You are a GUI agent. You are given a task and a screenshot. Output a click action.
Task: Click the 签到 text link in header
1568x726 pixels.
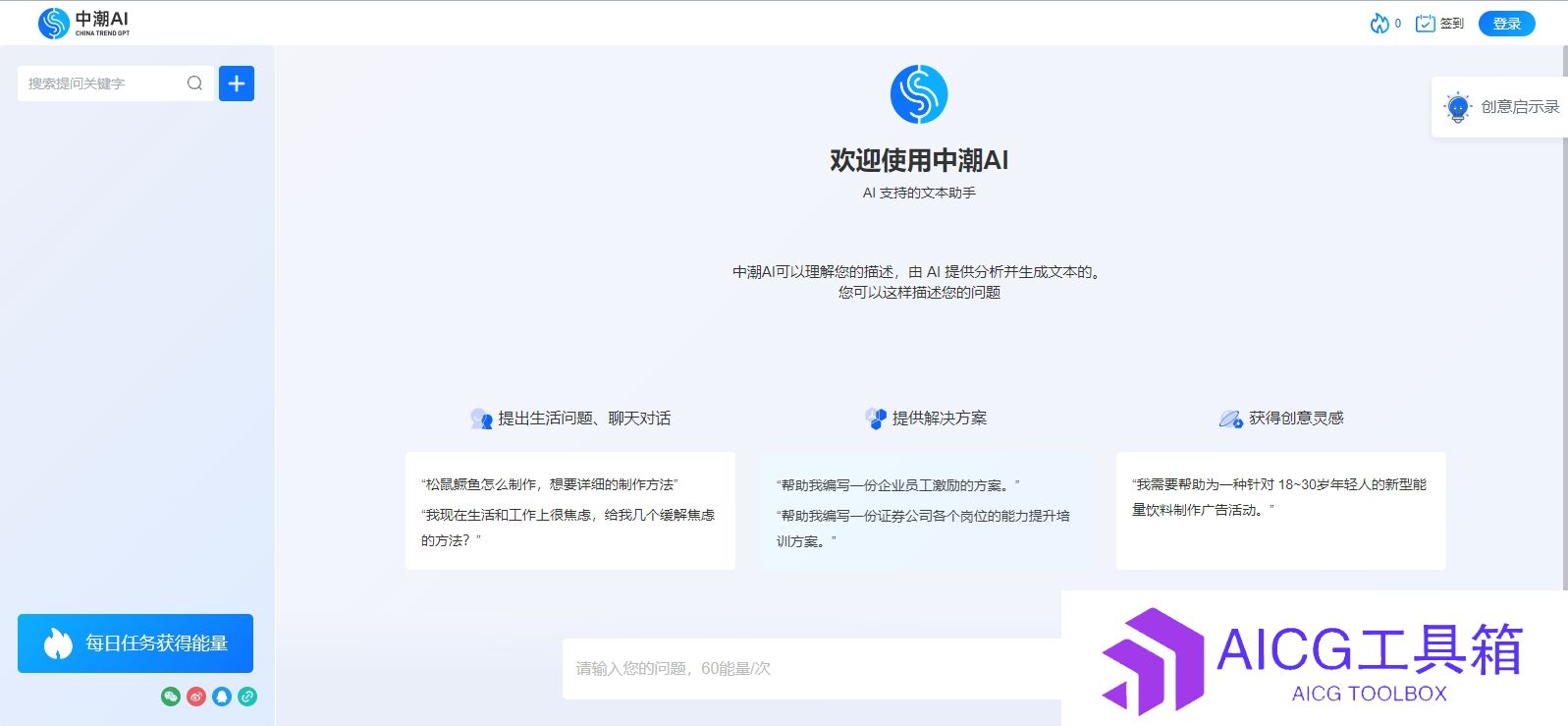coord(1451,24)
